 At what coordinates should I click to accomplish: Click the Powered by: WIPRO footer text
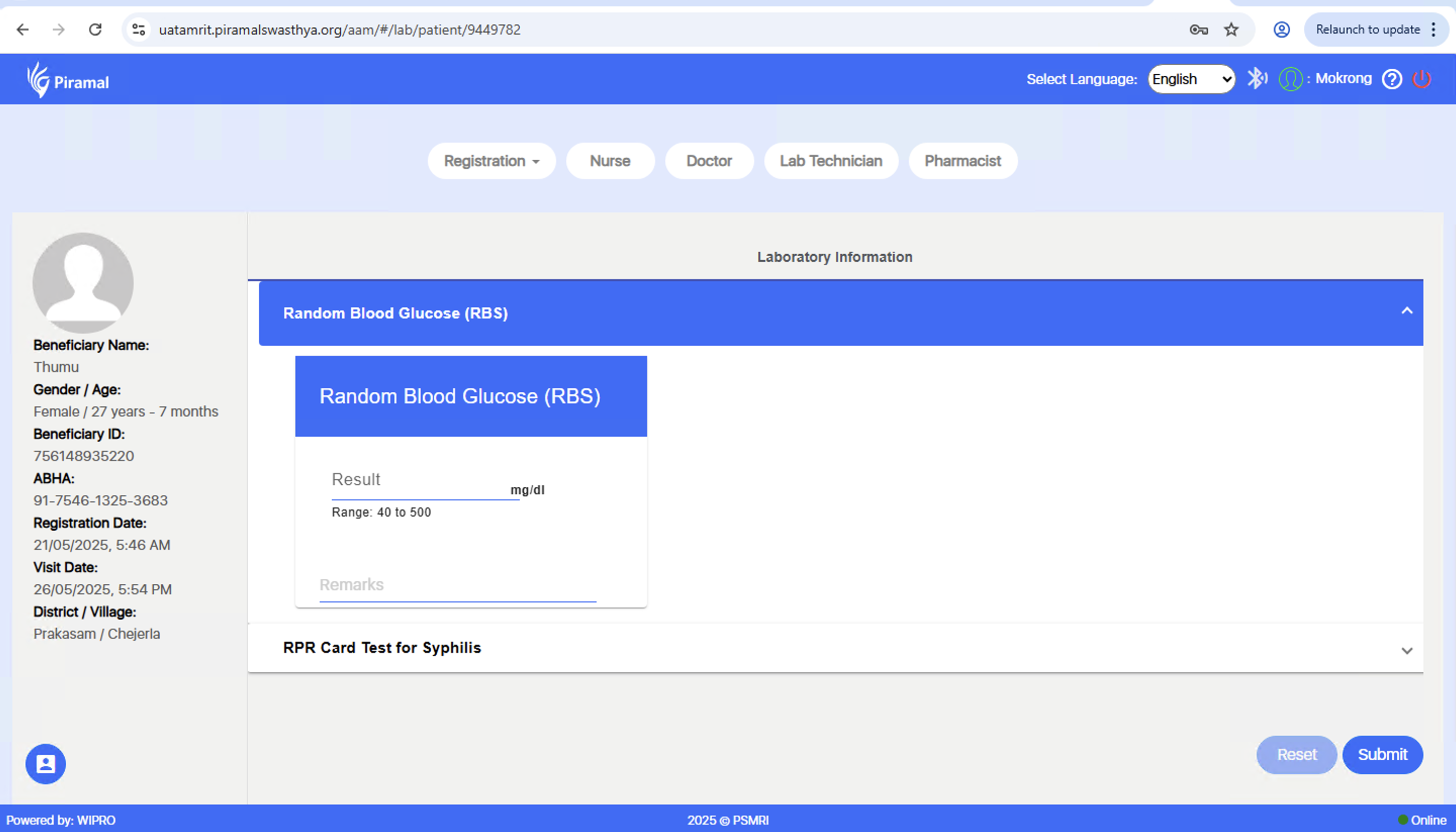coord(61,820)
